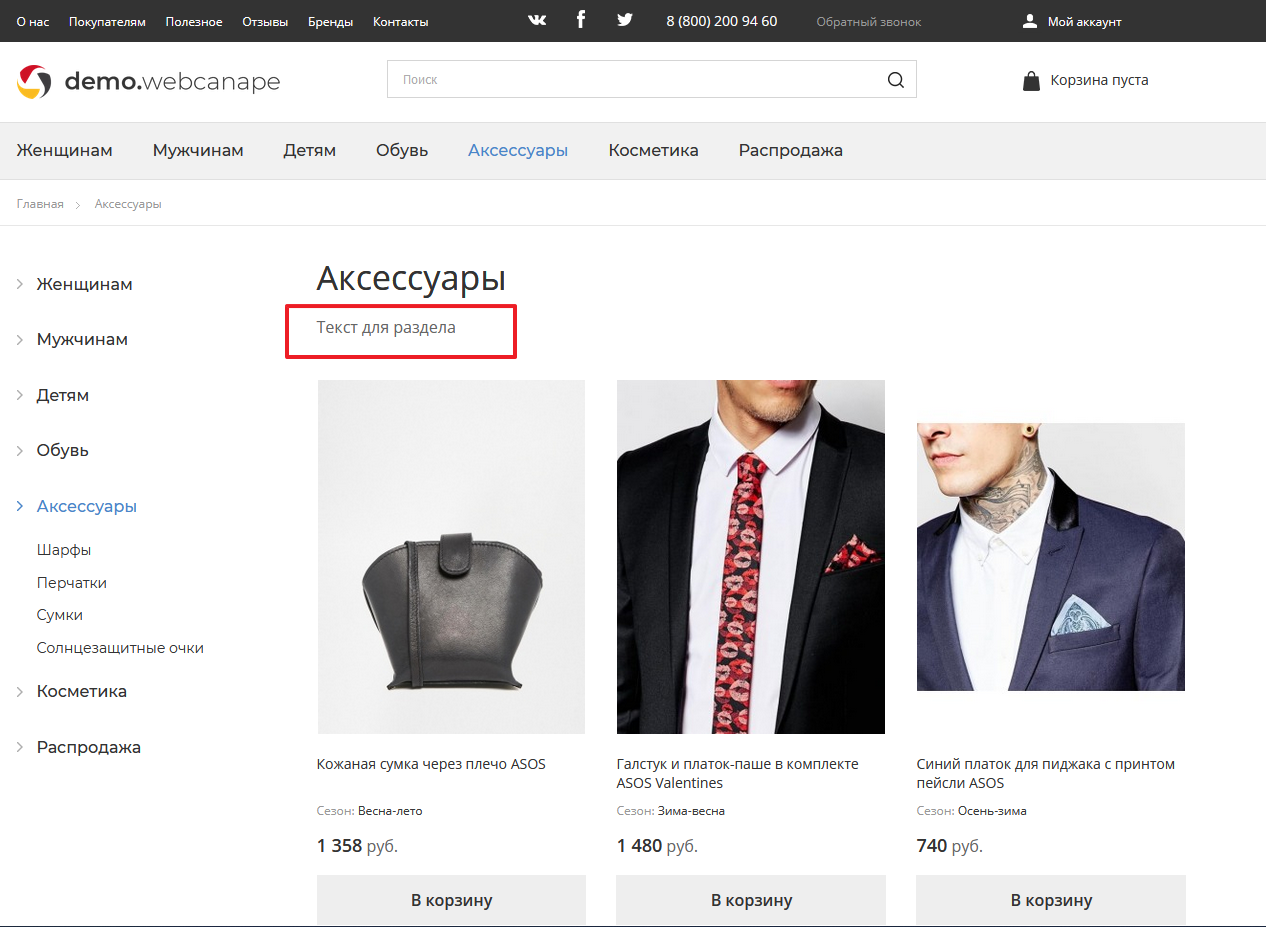Viewport: 1266px width, 927px height.
Task: Expand Женщинам sidebar chevron
Action: coord(20,285)
